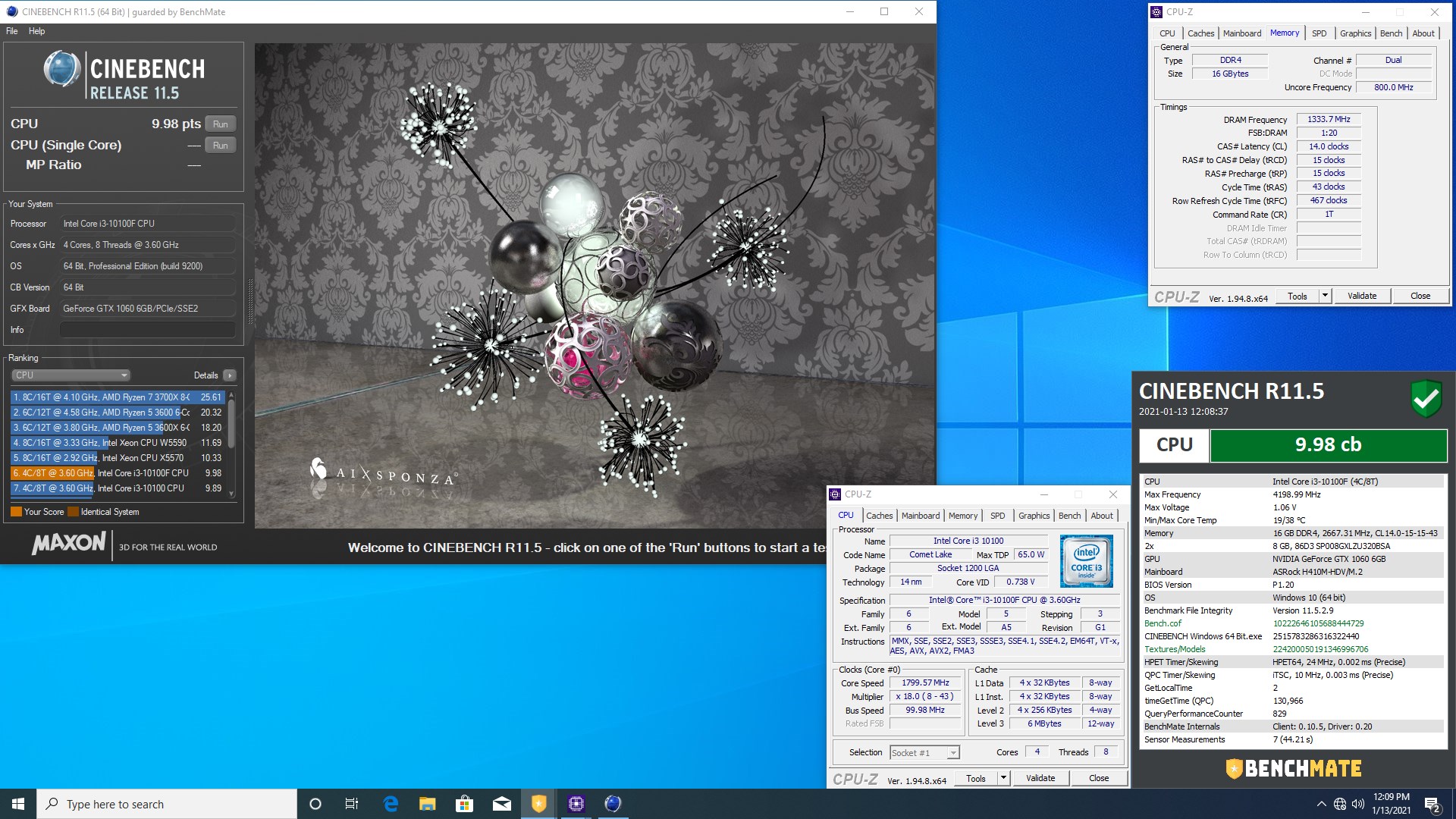Screen dimensions: 1456x819
Task: Switch to CPU tab in Memory CPU-Z window
Action: 1167,33
